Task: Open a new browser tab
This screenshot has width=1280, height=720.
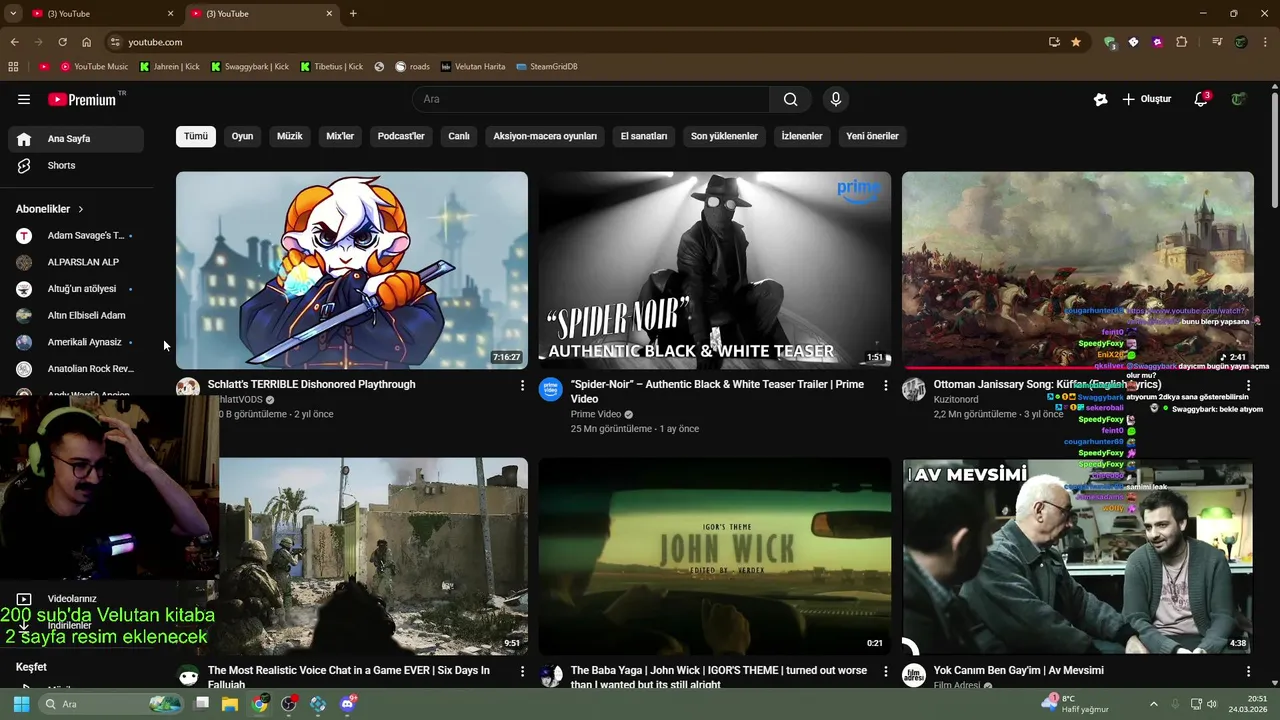Action: 353,13
